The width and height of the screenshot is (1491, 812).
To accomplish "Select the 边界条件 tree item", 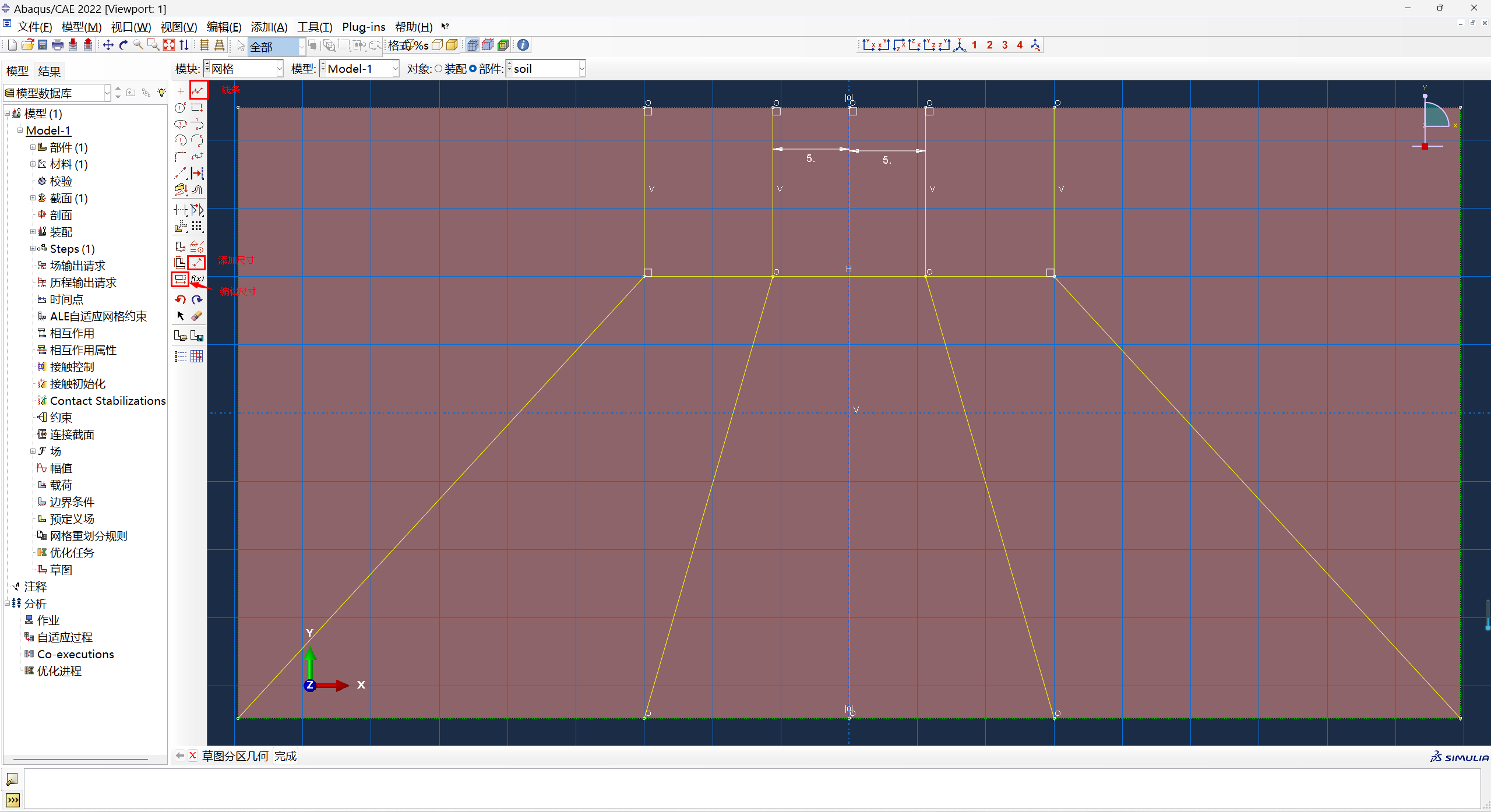I will coord(72,502).
